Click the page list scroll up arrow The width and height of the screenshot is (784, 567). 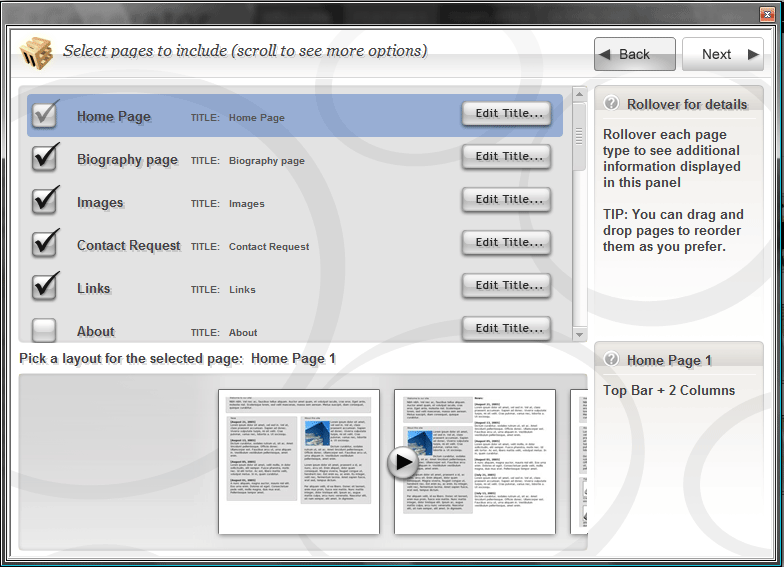point(580,94)
